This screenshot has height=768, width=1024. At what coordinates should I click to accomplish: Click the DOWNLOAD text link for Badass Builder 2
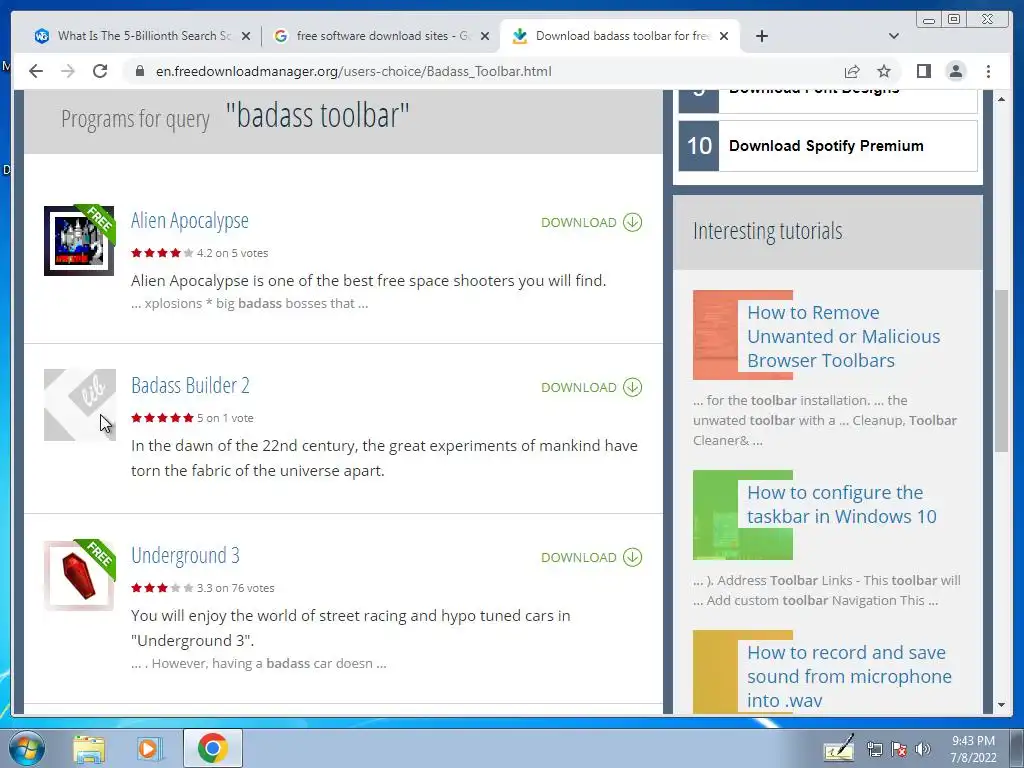click(579, 387)
